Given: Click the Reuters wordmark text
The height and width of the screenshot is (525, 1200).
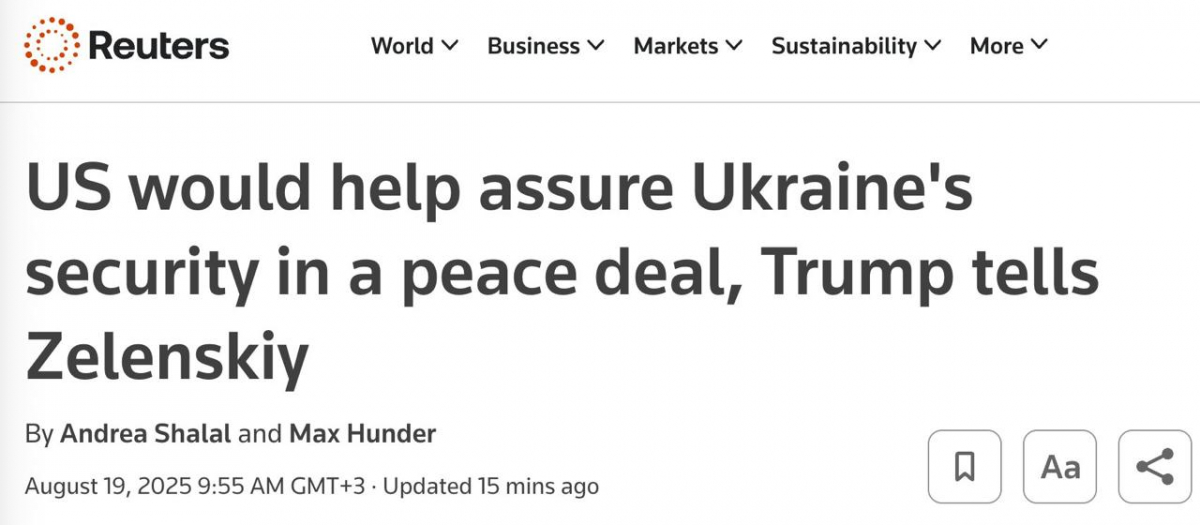Looking at the screenshot, I should point(158,46).
